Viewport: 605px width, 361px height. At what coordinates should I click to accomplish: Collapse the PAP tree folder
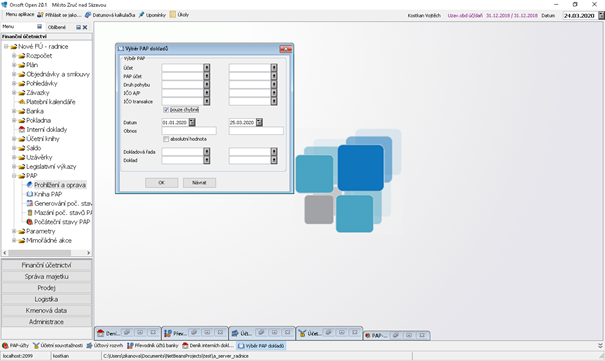click(x=14, y=175)
